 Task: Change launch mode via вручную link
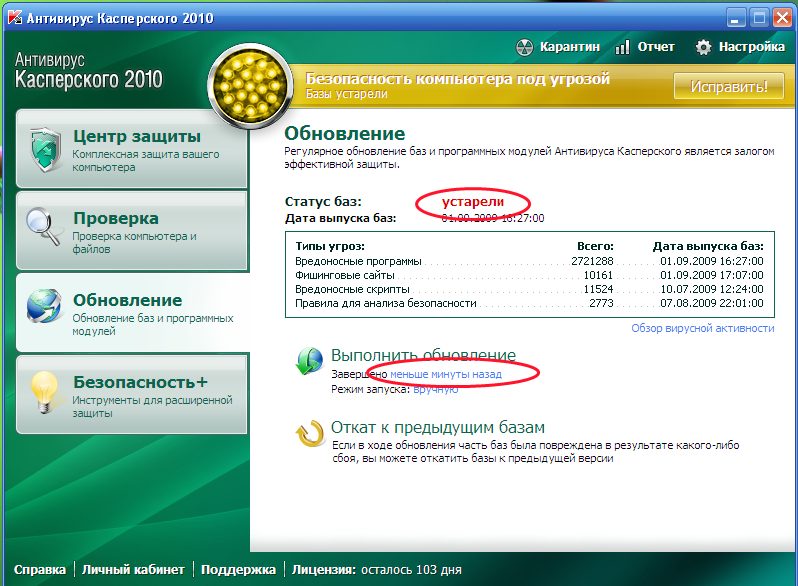click(436, 389)
